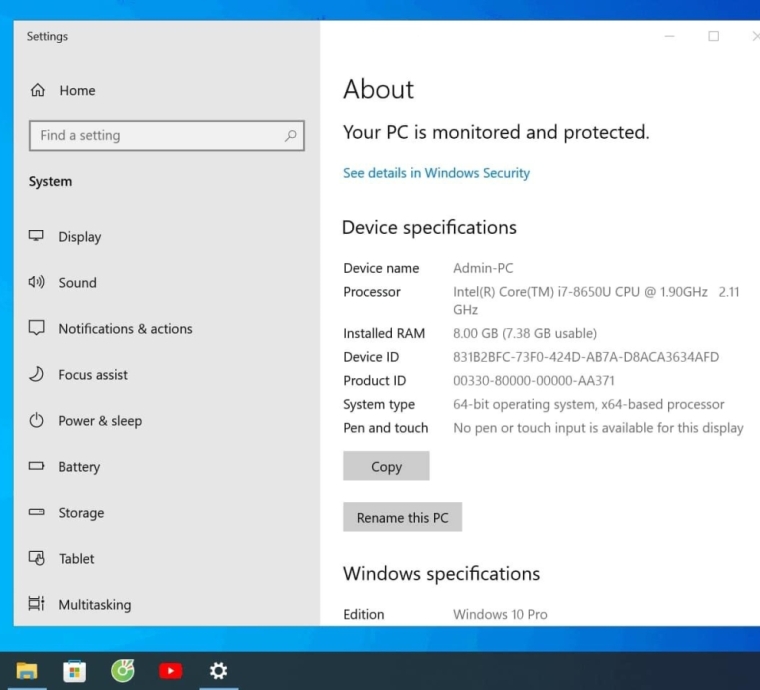Screen dimensions: 760x690
Task: Click the Windows specifications heading
Action: pos(442,574)
